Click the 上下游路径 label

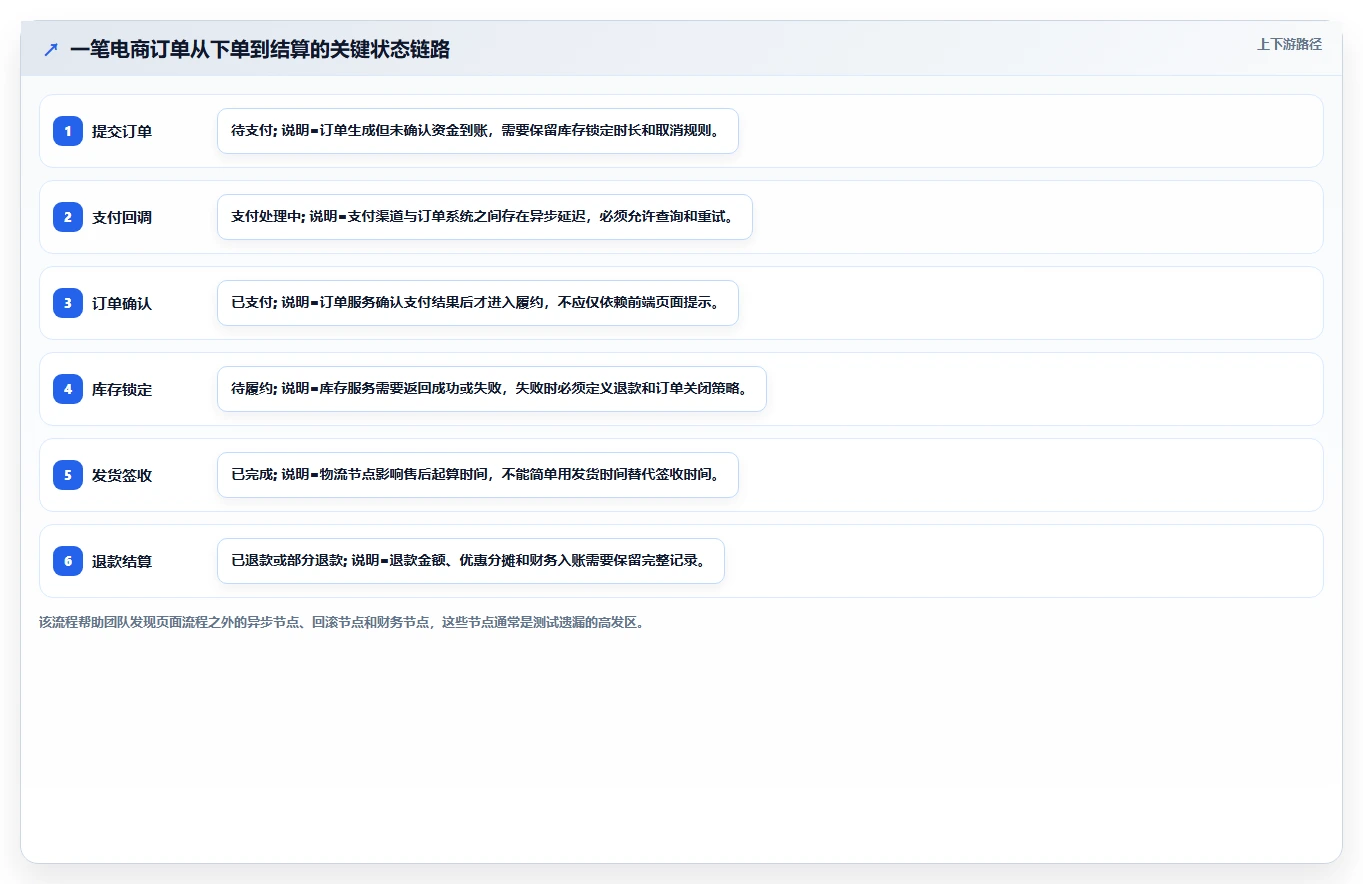[1289, 44]
